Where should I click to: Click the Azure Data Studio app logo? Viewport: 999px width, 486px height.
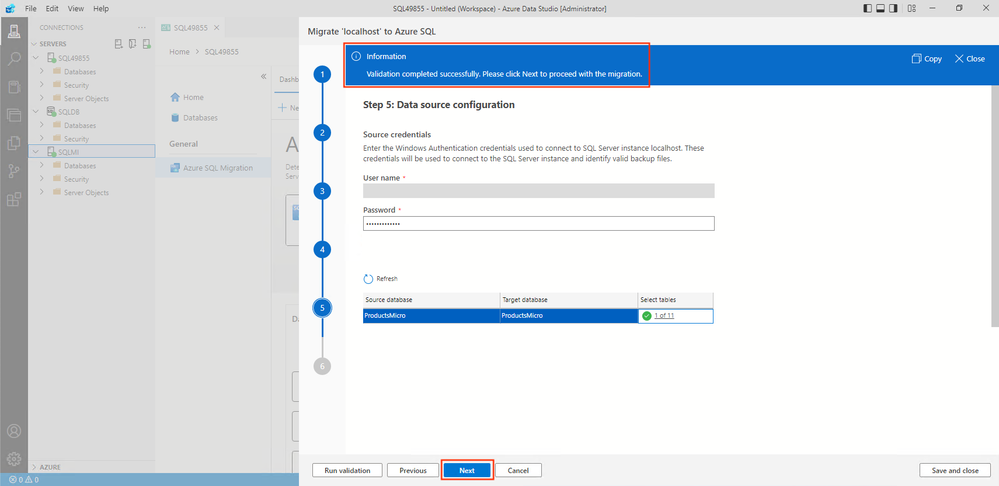tap(10, 8)
